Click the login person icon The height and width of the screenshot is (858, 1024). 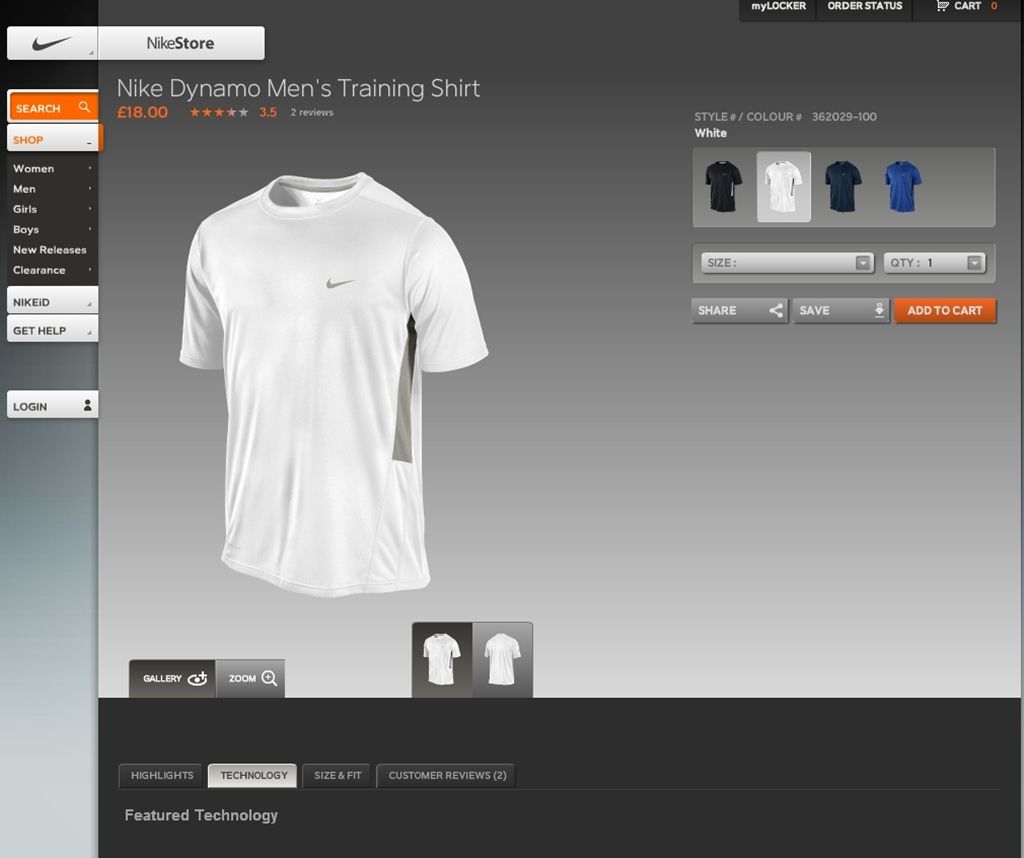(x=88, y=405)
